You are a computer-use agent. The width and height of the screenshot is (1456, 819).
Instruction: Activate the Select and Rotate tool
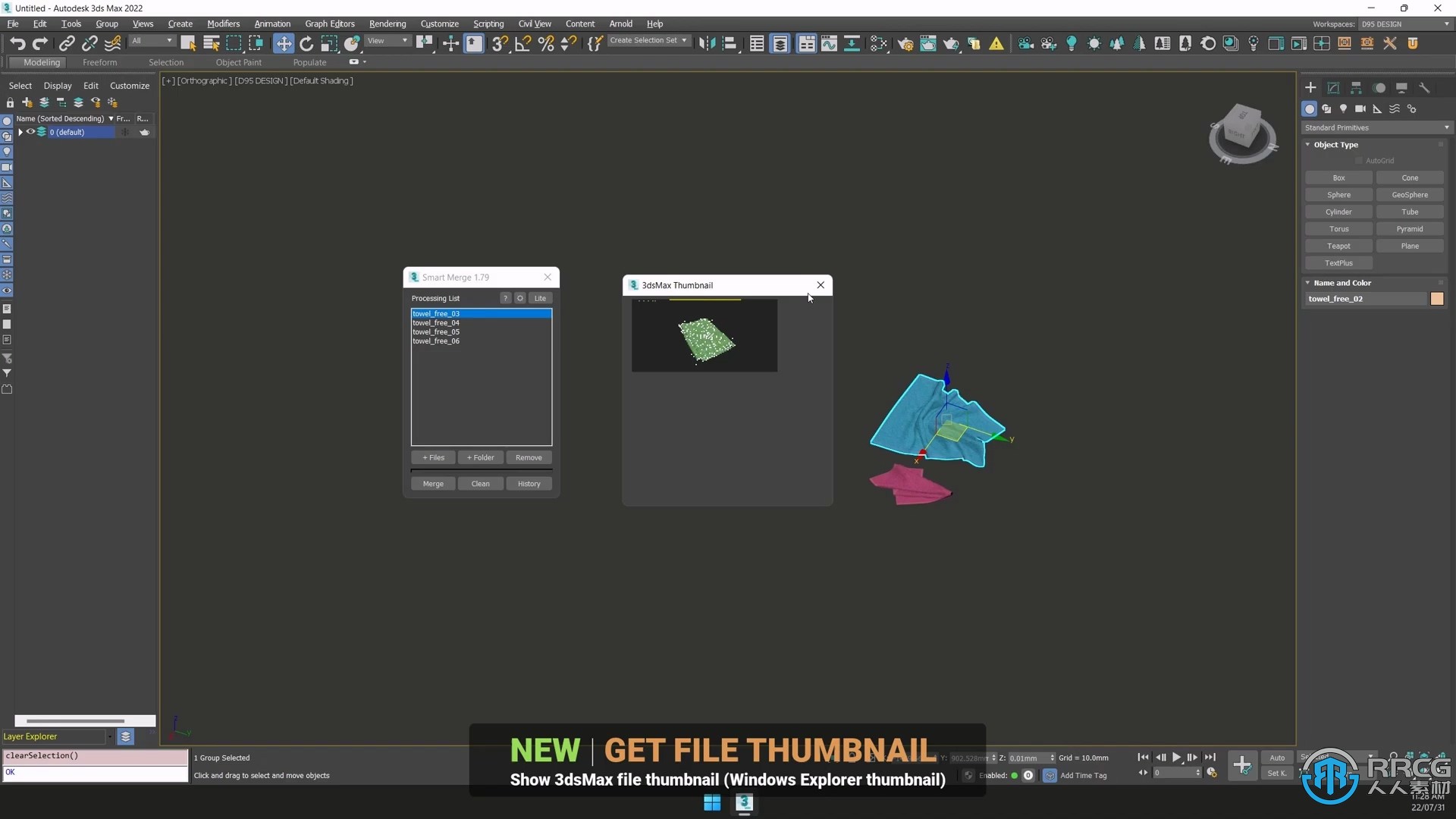[306, 43]
